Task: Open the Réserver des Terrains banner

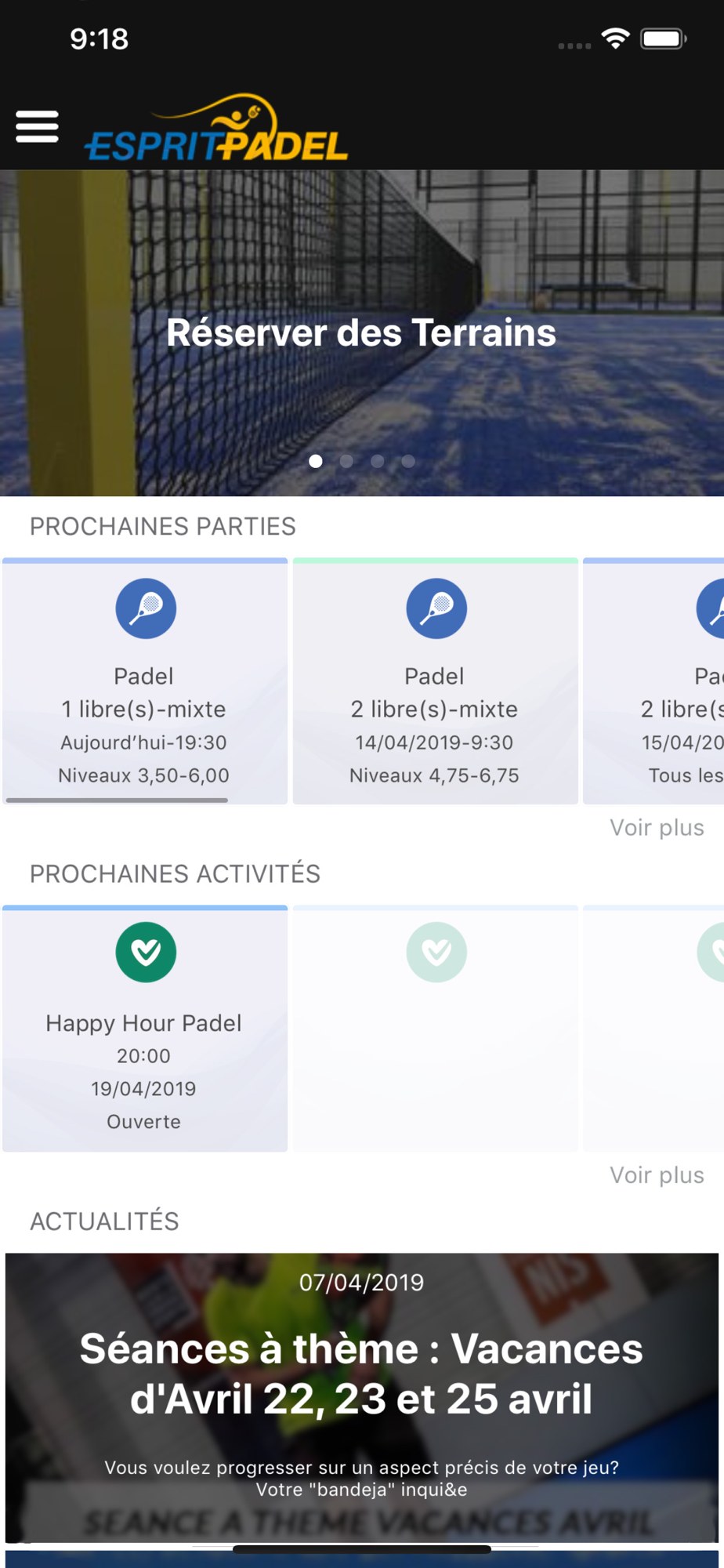Action: click(x=362, y=333)
